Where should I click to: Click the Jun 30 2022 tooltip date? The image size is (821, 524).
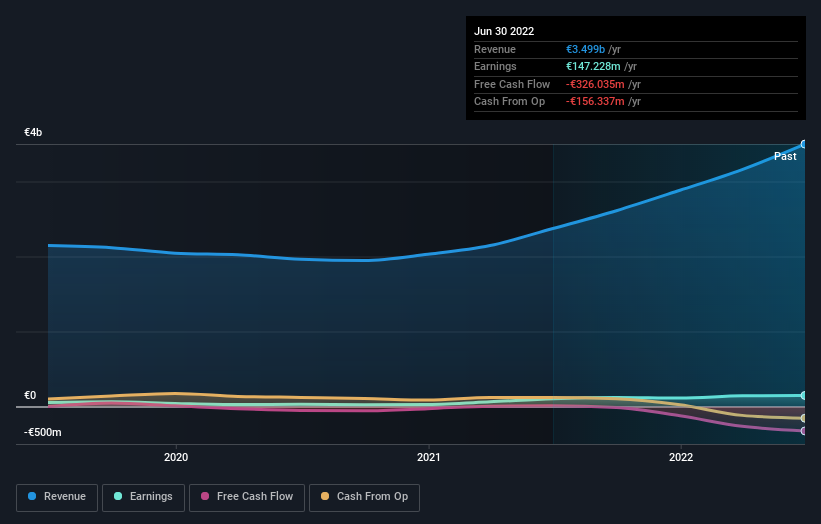(x=504, y=31)
